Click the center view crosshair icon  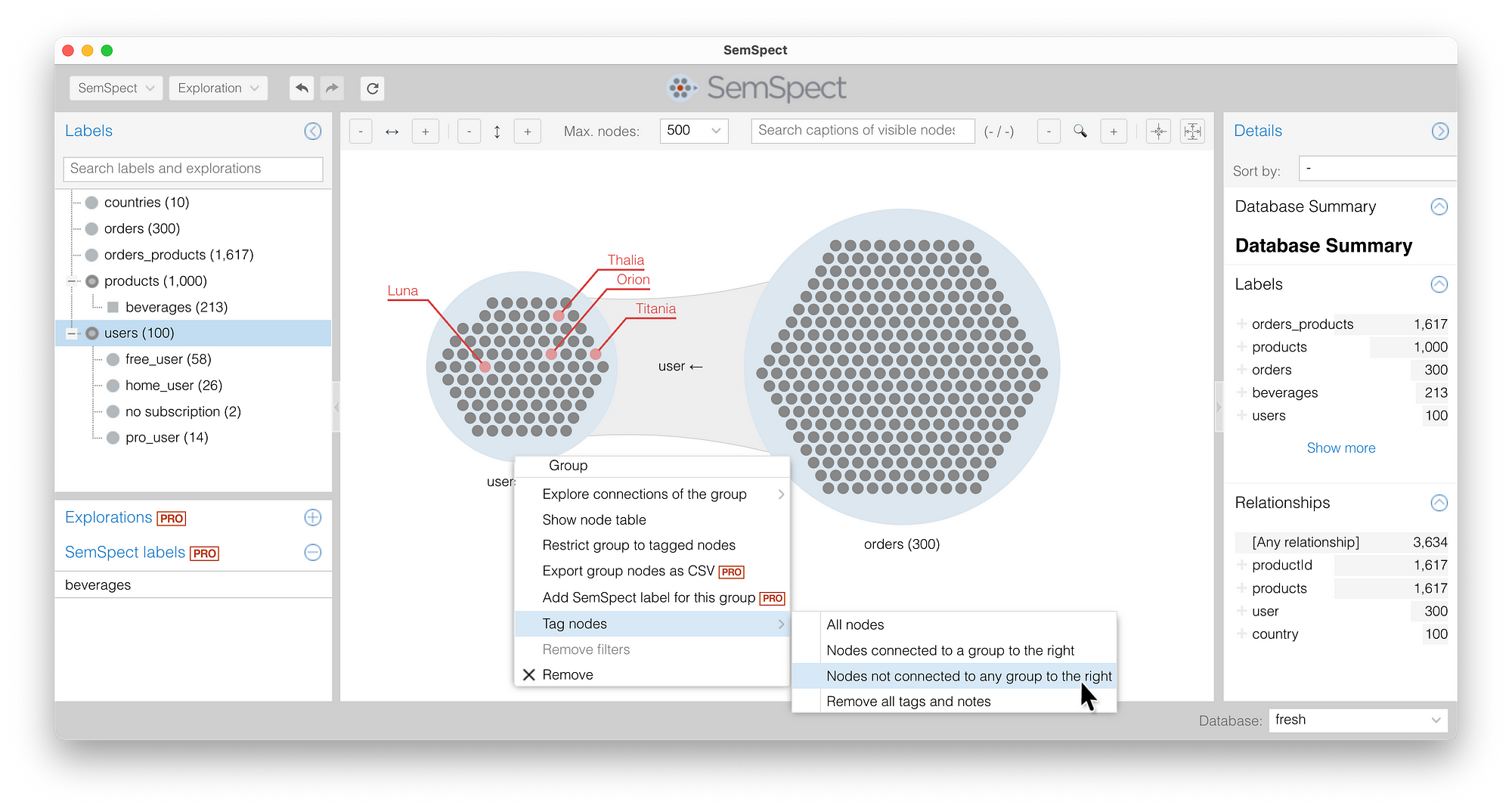[1158, 132]
